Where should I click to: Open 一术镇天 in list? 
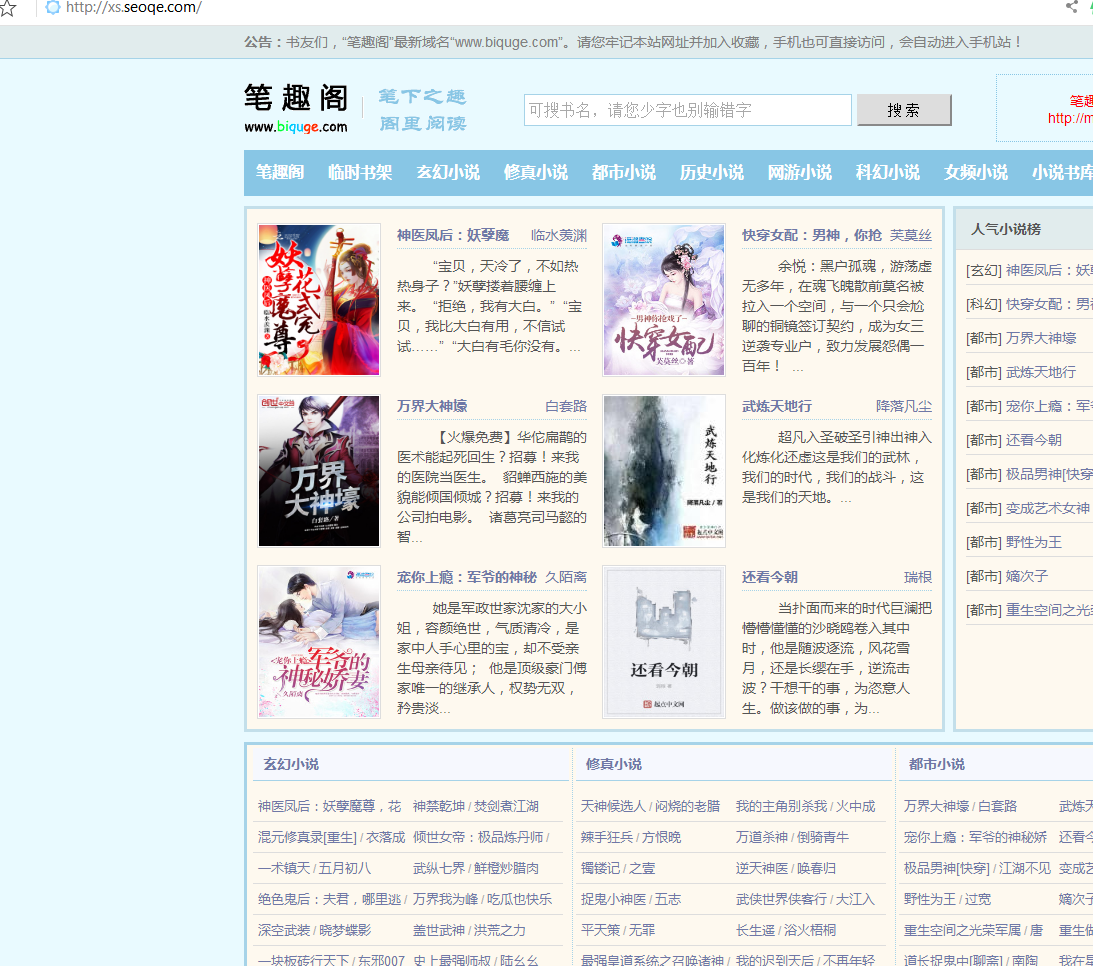pos(285,868)
